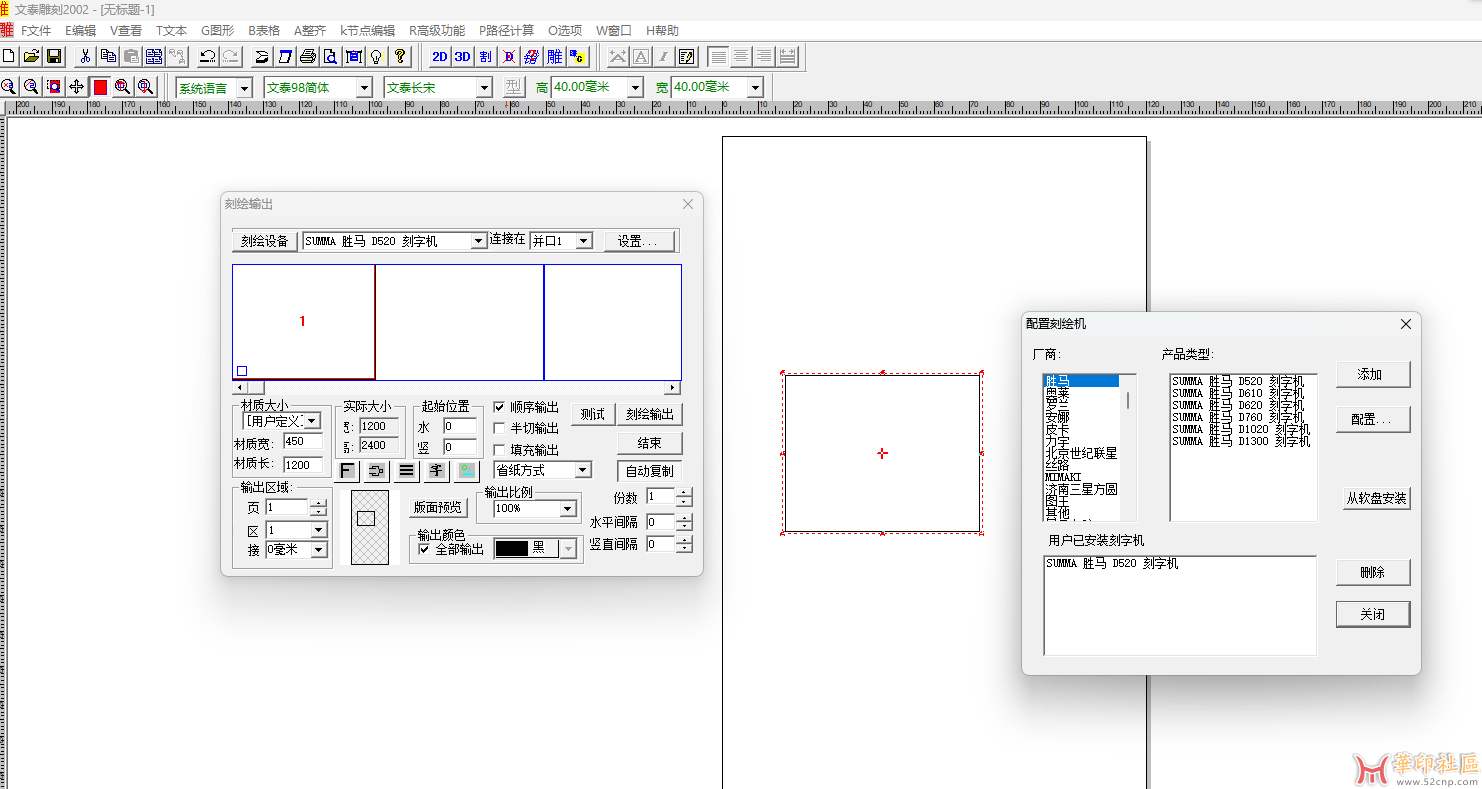Click the Copy icon in the toolbar
This screenshot has height=789, width=1482.
[x=108, y=56]
